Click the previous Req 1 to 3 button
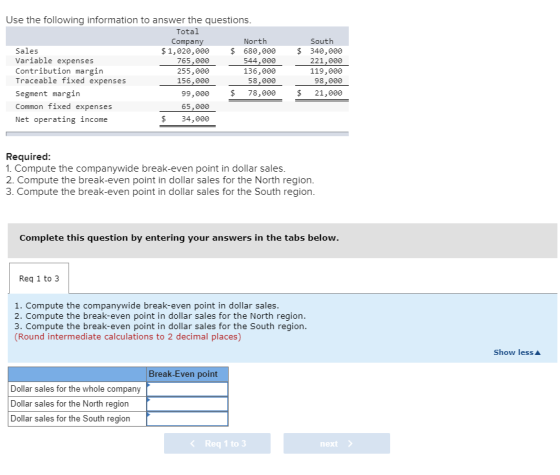 (x=217, y=443)
